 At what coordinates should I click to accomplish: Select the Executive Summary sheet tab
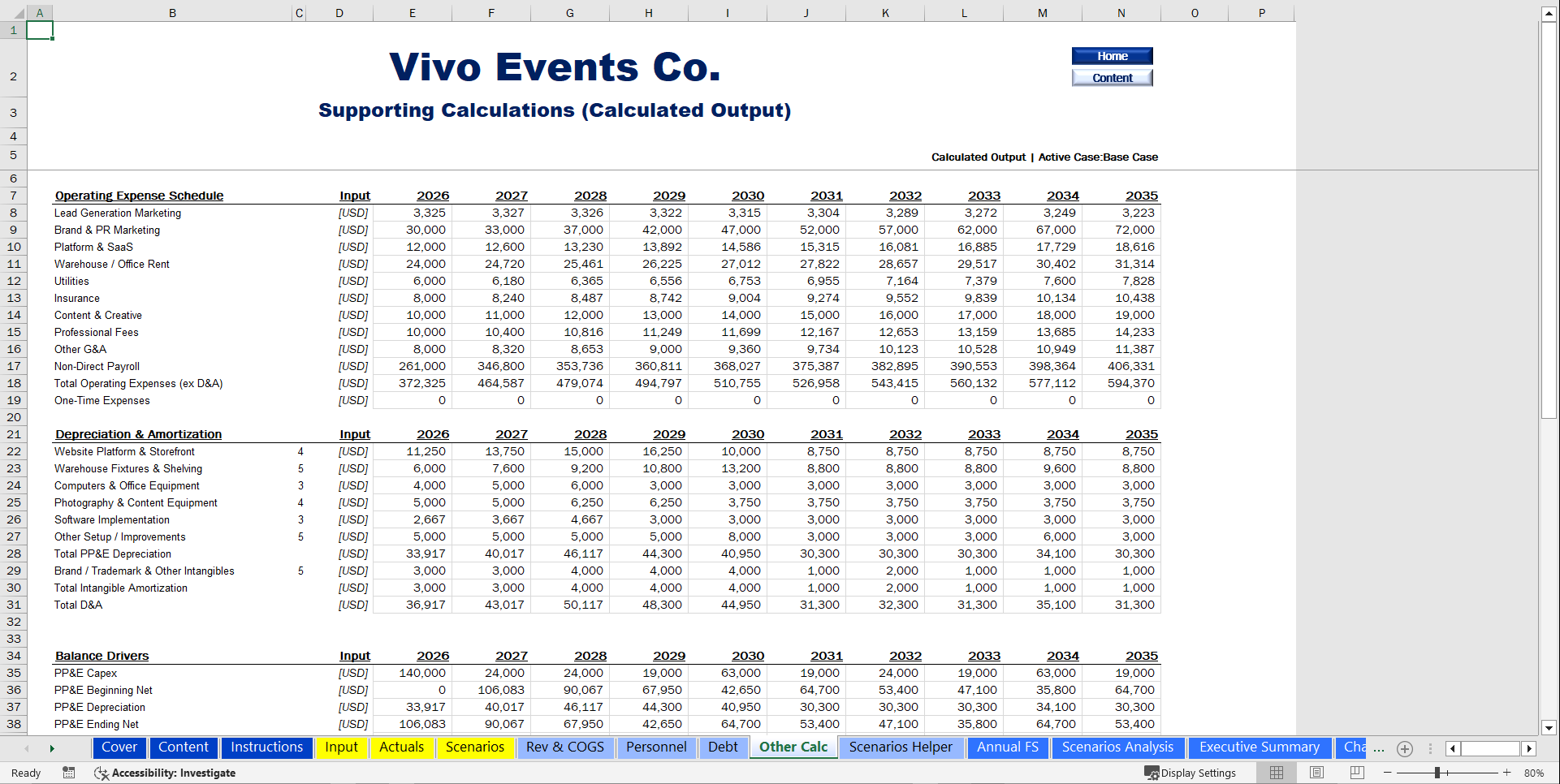point(1260,747)
